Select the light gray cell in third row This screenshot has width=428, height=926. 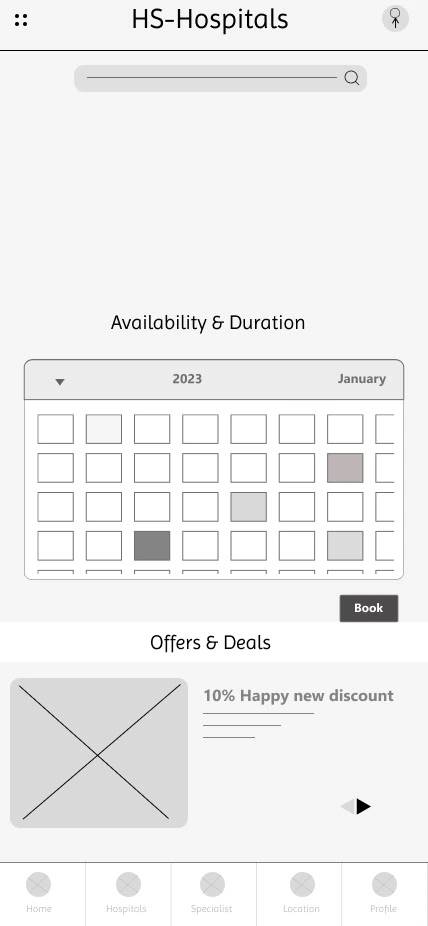point(249,507)
